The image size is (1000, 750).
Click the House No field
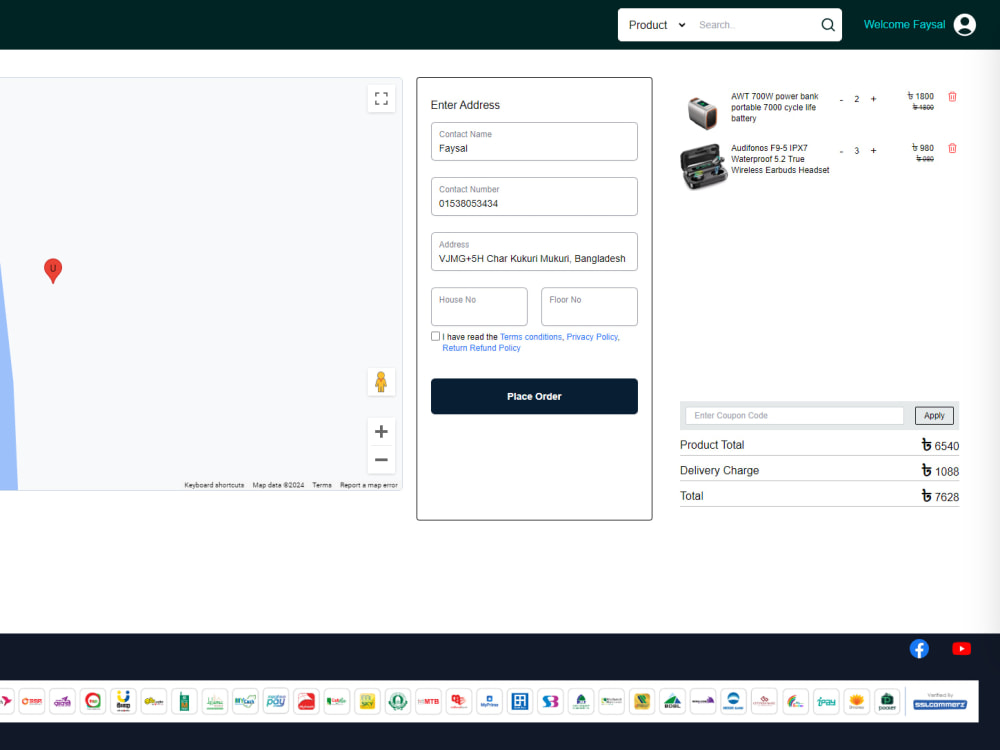pyautogui.click(x=480, y=307)
